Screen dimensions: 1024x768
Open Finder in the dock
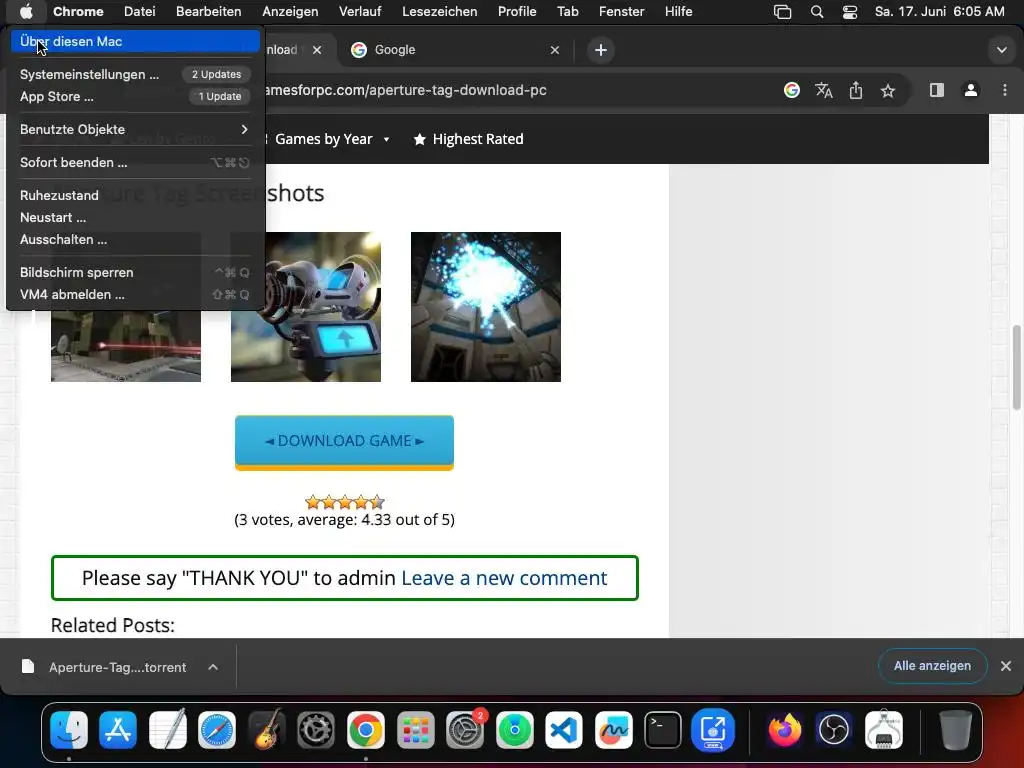69,729
